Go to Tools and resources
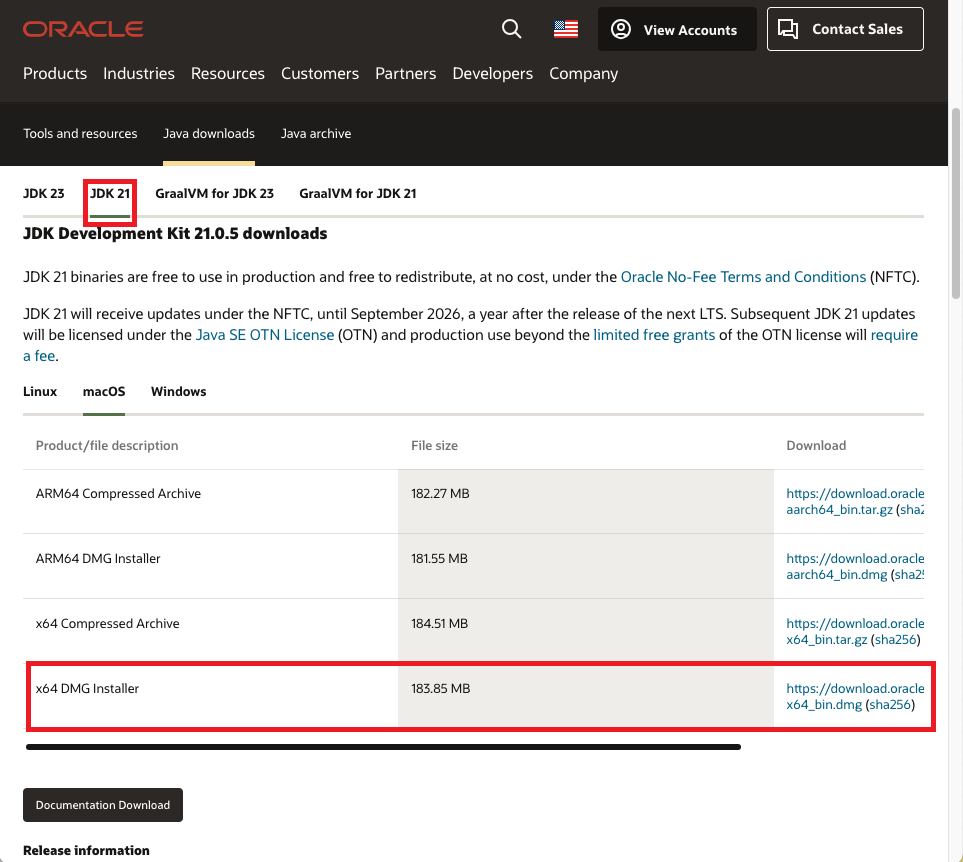Viewport: 963px width, 862px height. 80,133
